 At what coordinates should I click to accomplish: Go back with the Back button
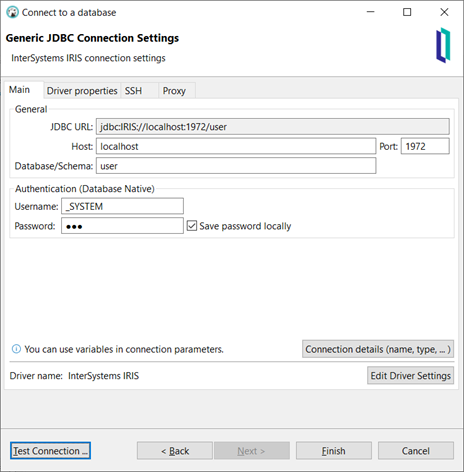[x=175, y=451]
